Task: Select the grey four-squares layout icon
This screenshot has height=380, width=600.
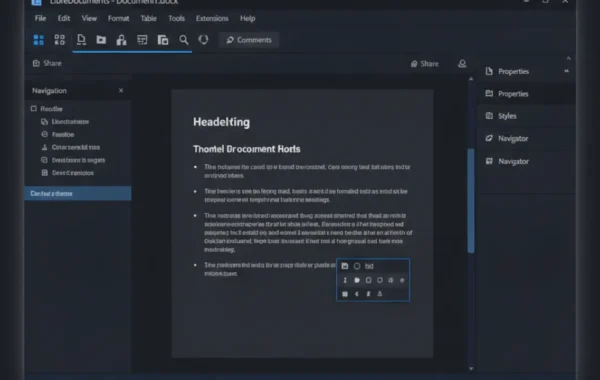Action: (59, 40)
